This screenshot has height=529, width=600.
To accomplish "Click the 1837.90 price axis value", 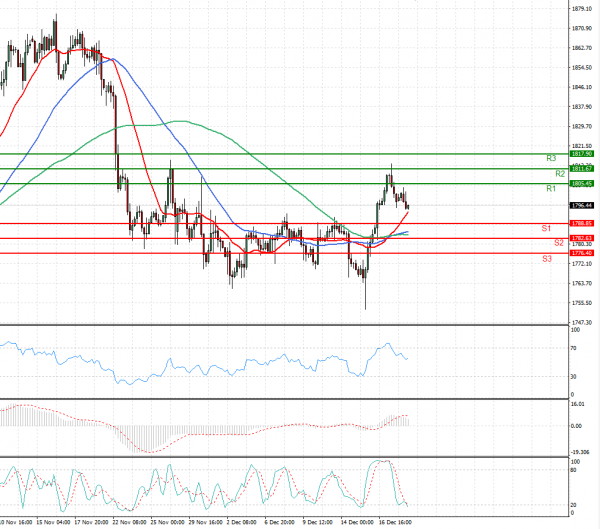I will click(582, 107).
